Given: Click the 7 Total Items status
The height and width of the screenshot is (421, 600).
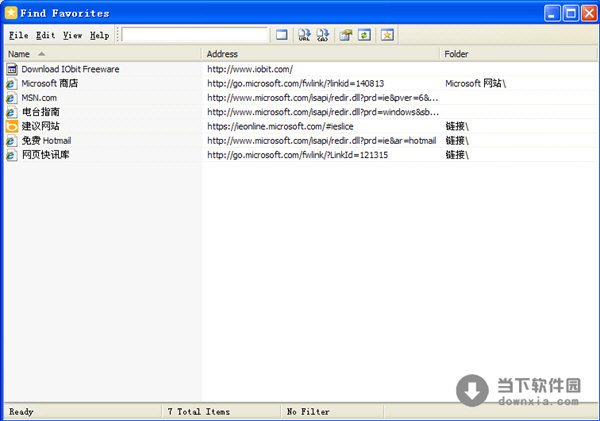Looking at the screenshot, I should pyautogui.click(x=199, y=412).
